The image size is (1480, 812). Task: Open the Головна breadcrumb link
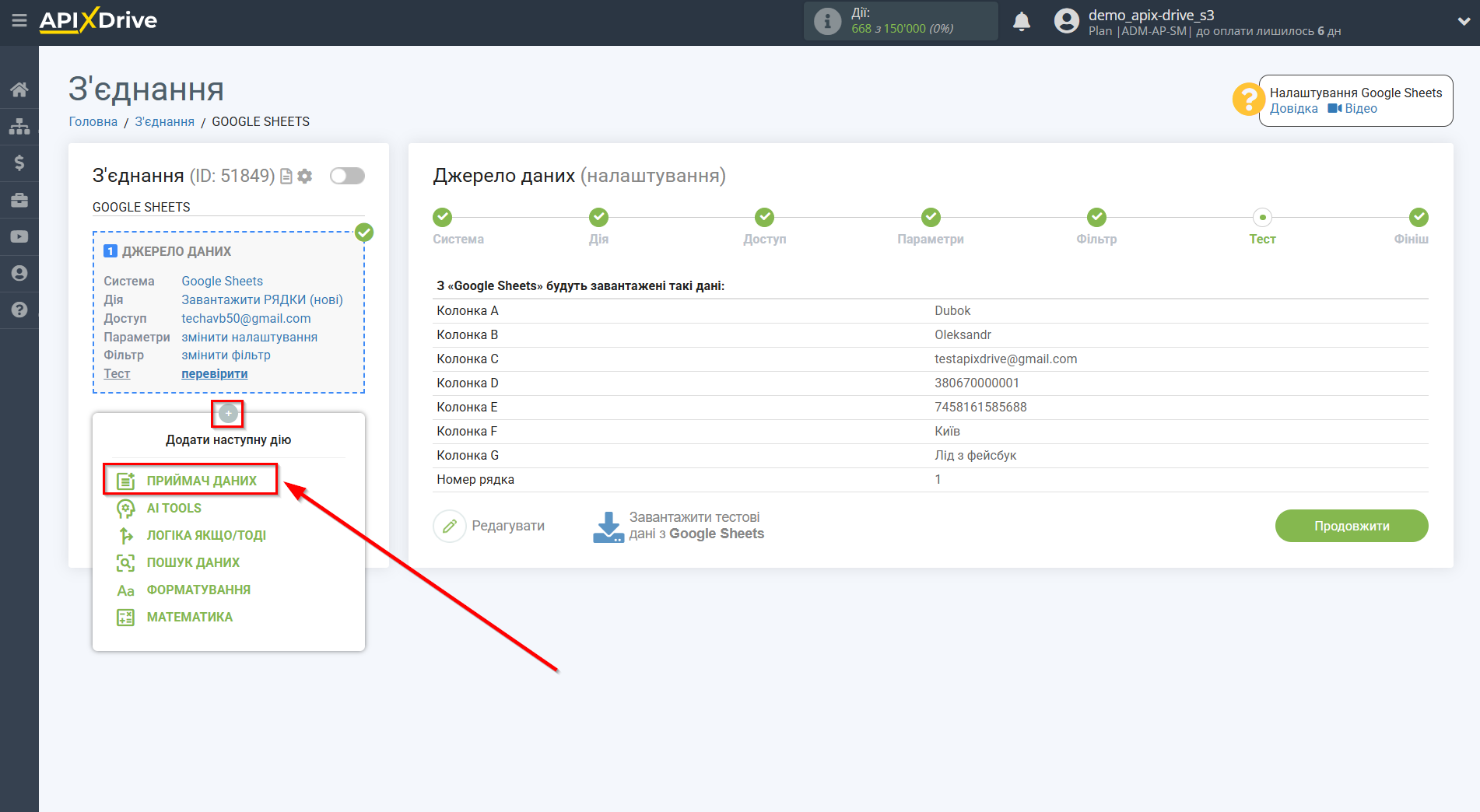(x=93, y=121)
